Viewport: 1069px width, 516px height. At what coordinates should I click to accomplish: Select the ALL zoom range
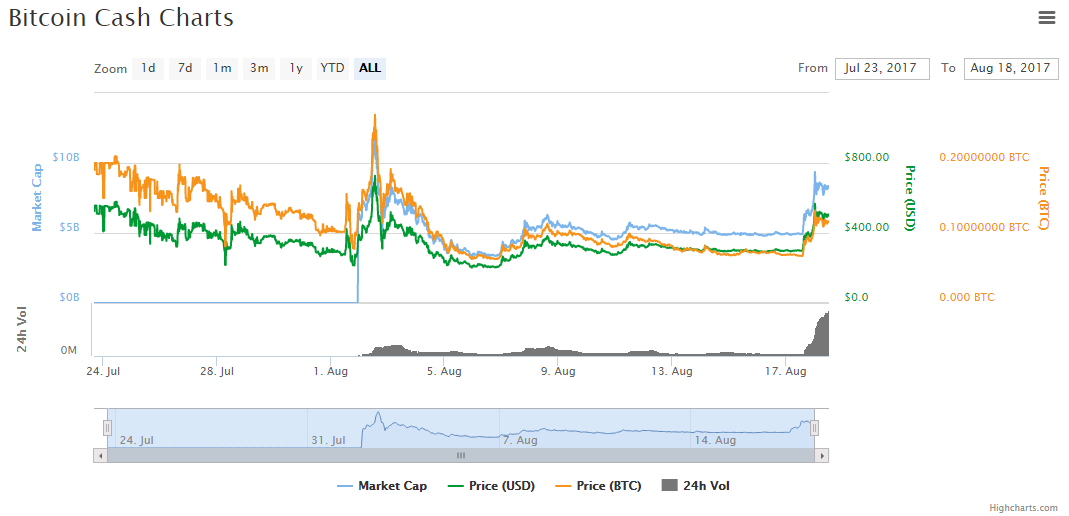click(x=370, y=68)
